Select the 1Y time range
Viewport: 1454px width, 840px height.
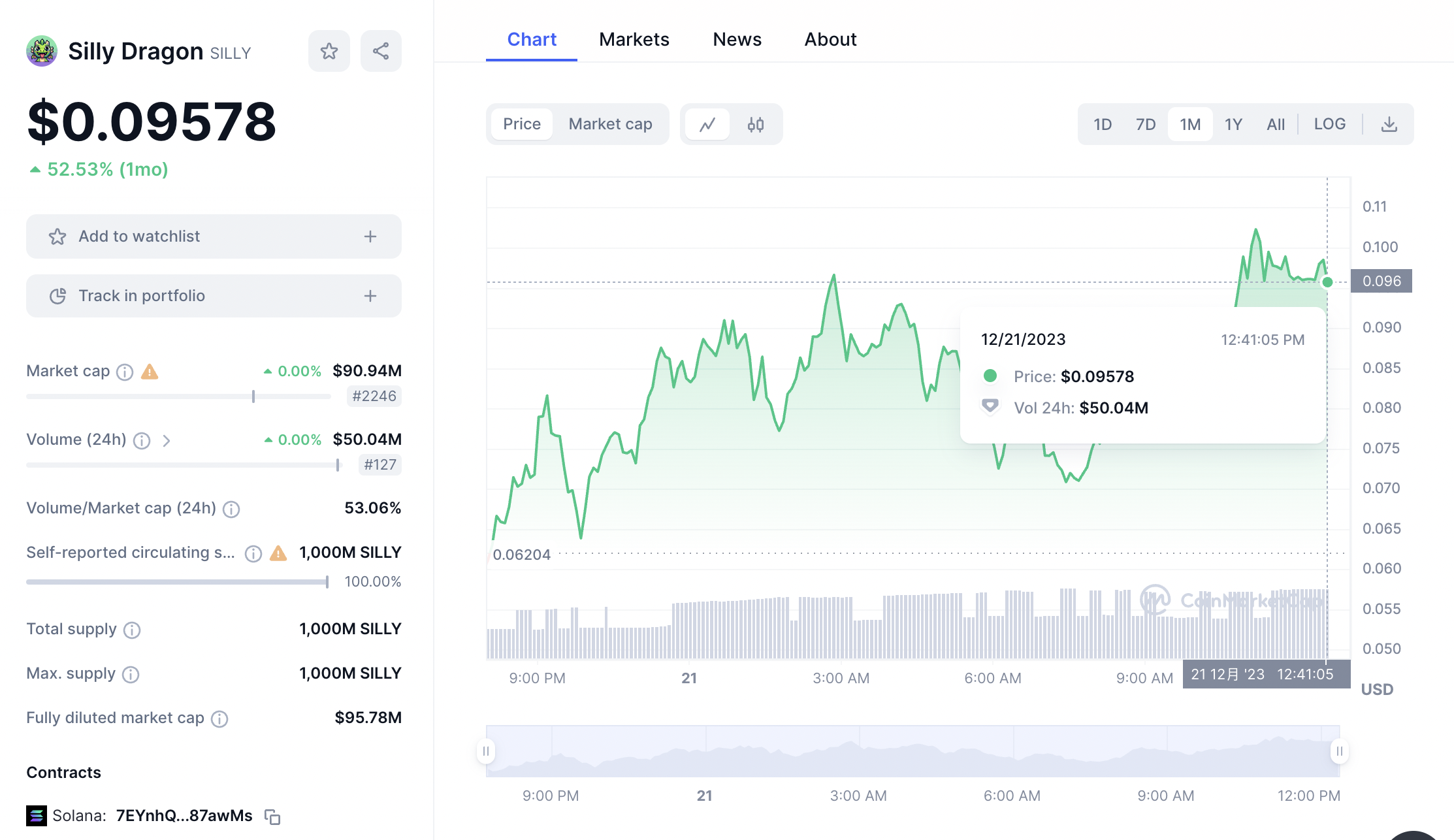click(x=1233, y=124)
